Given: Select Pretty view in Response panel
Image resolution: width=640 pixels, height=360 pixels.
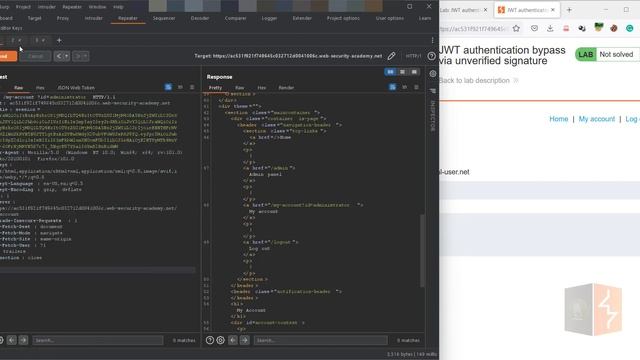Looking at the screenshot, I should click(215, 88).
